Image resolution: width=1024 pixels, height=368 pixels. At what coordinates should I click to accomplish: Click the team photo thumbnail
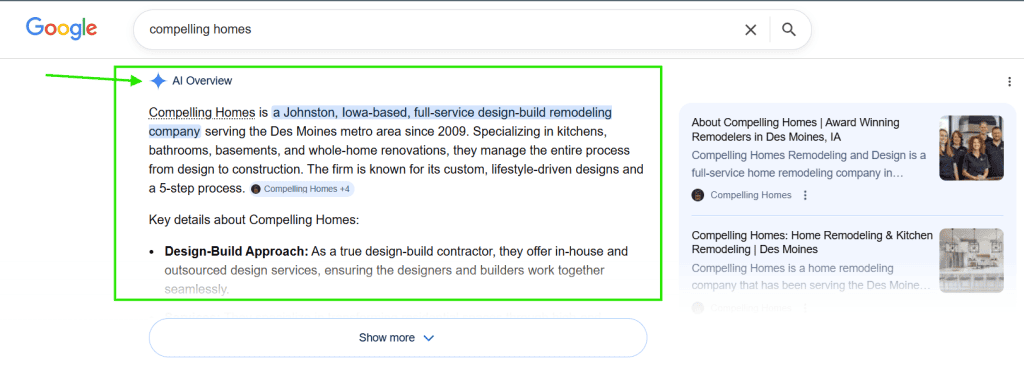(x=971, y=148)
